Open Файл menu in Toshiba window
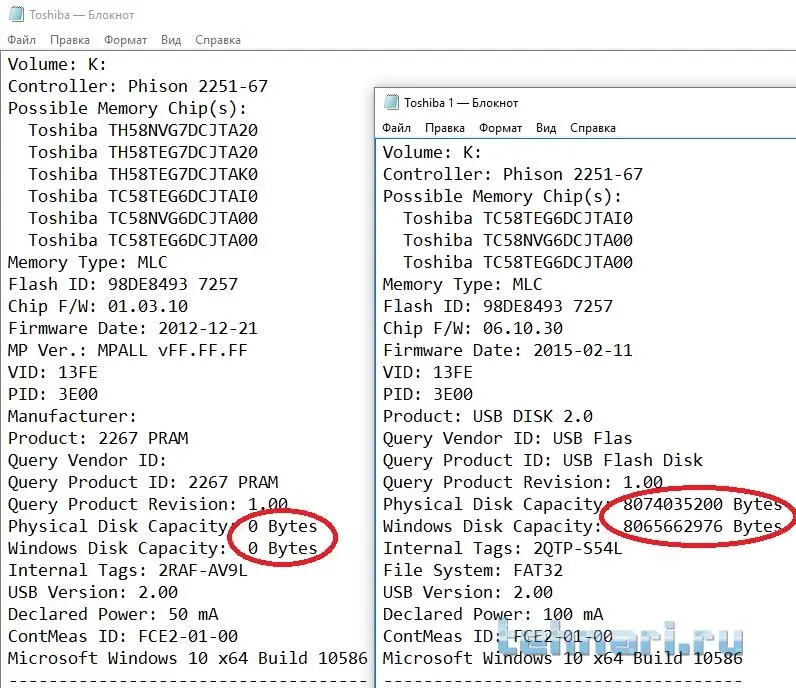796x688 pixels. click(21, 40)
